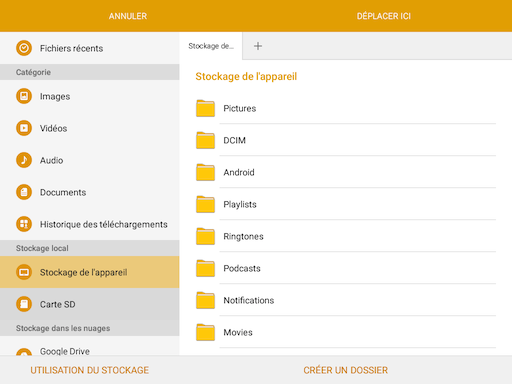Click the Notifications folder name
512x384 pixels.
[249, 300]
